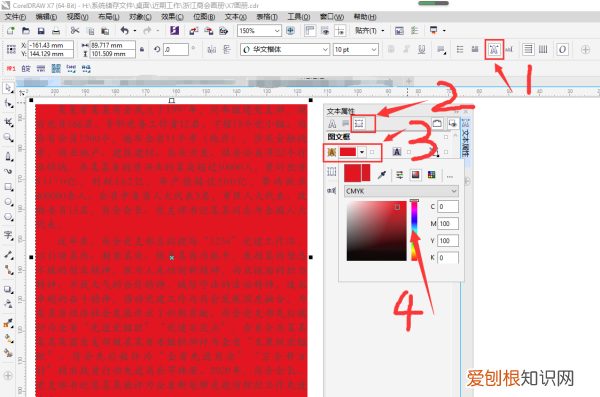Save the document with floppy icon
600x397 pixels.
[x=41, y=31]
